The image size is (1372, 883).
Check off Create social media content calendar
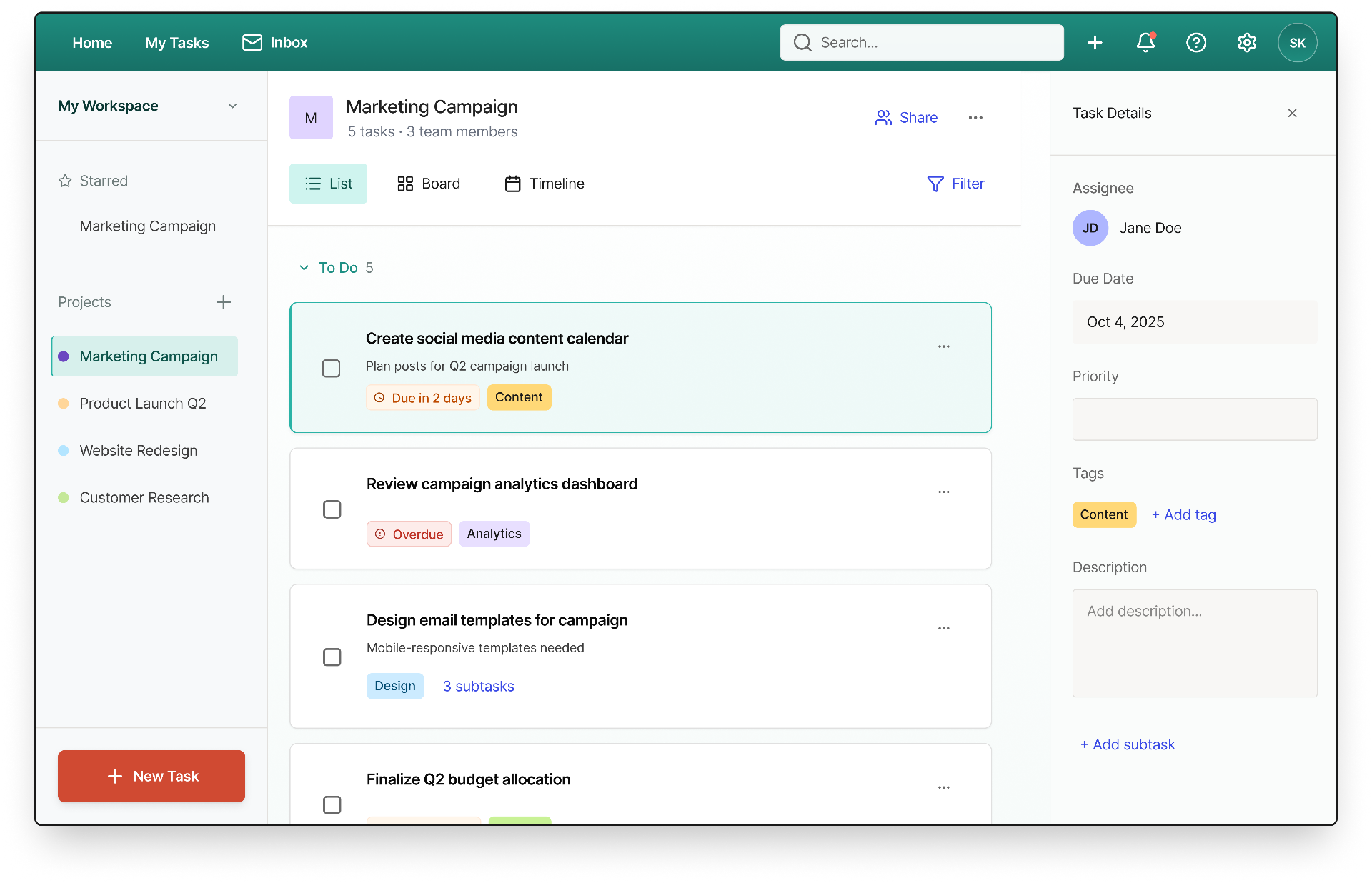pyautogui.click(x=331, y=369)
